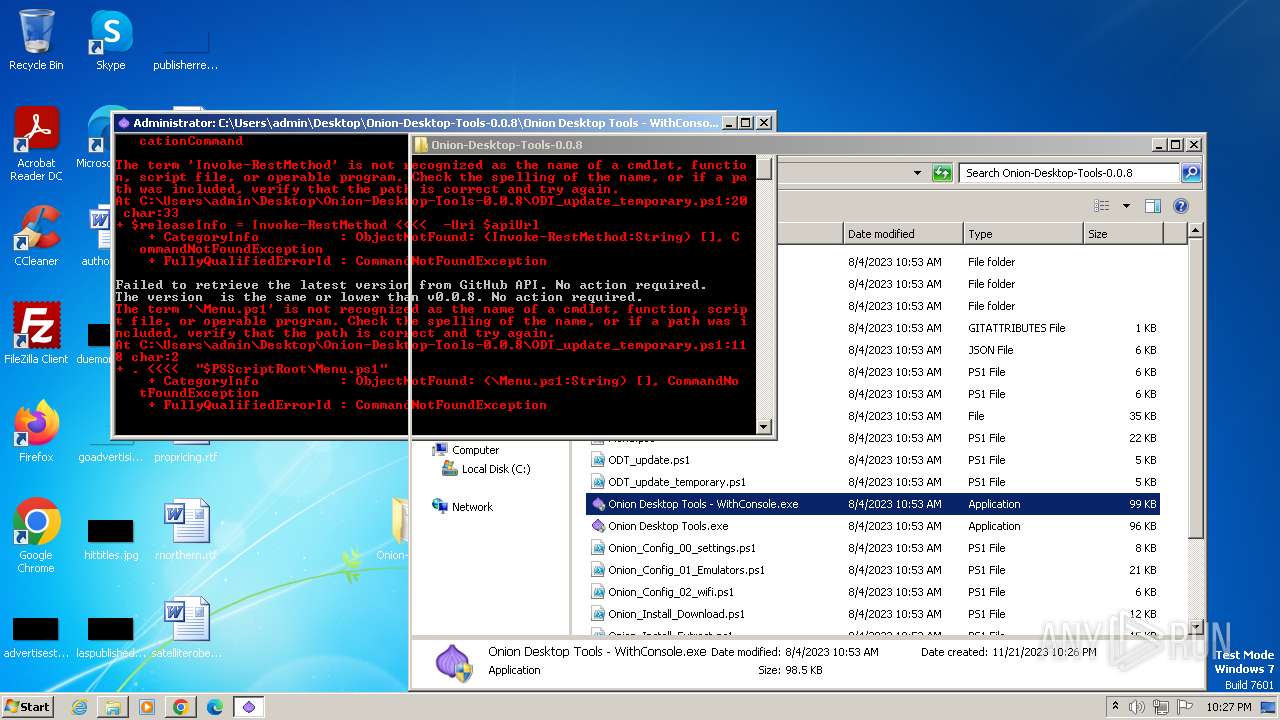Click the taskbar clock showing 10:27 PM
Viewport: 1280px width, 720px height.
coord(1227,707)
